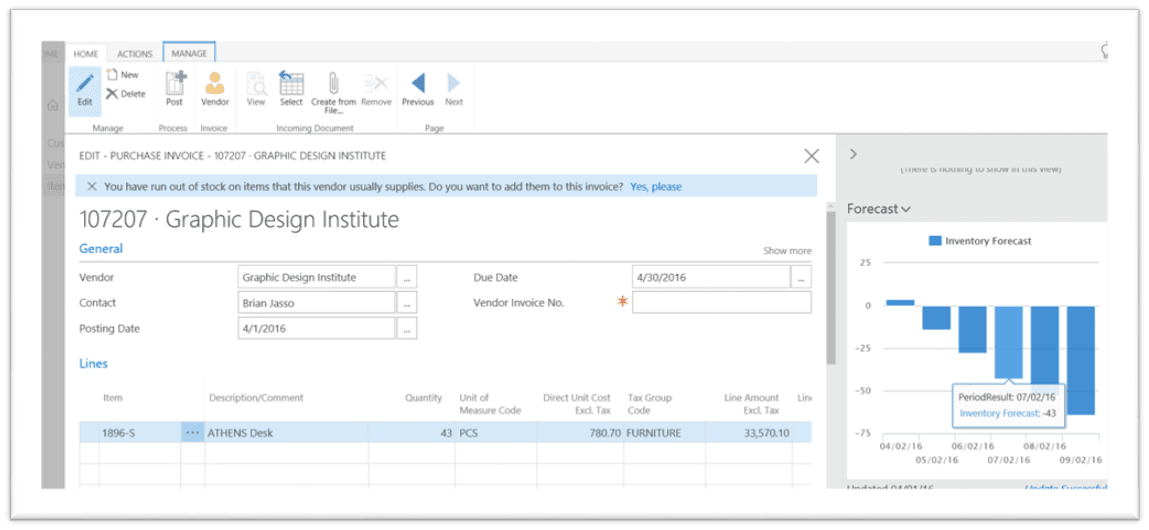Toggle Inventory Forecast legend swatch
This screenshot has height=530, width=1149.
(934, 240)
